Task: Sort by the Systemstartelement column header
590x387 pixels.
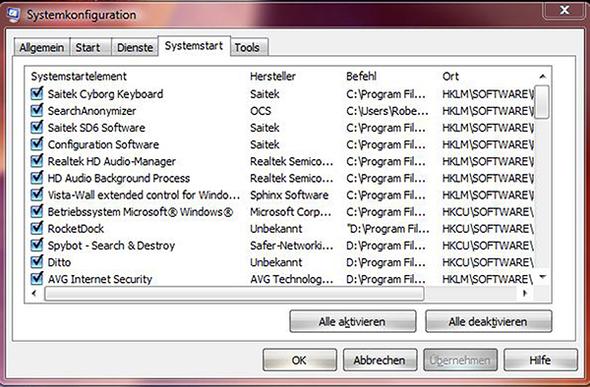Action: 79,76
